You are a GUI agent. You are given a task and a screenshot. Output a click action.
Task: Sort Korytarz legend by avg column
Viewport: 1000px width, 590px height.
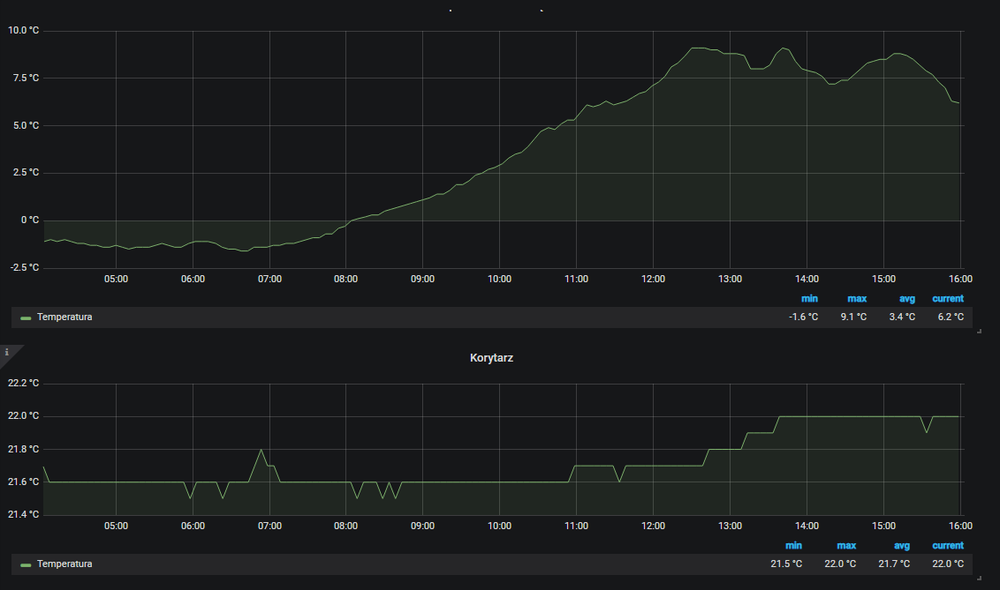click(x=902, y=545)
